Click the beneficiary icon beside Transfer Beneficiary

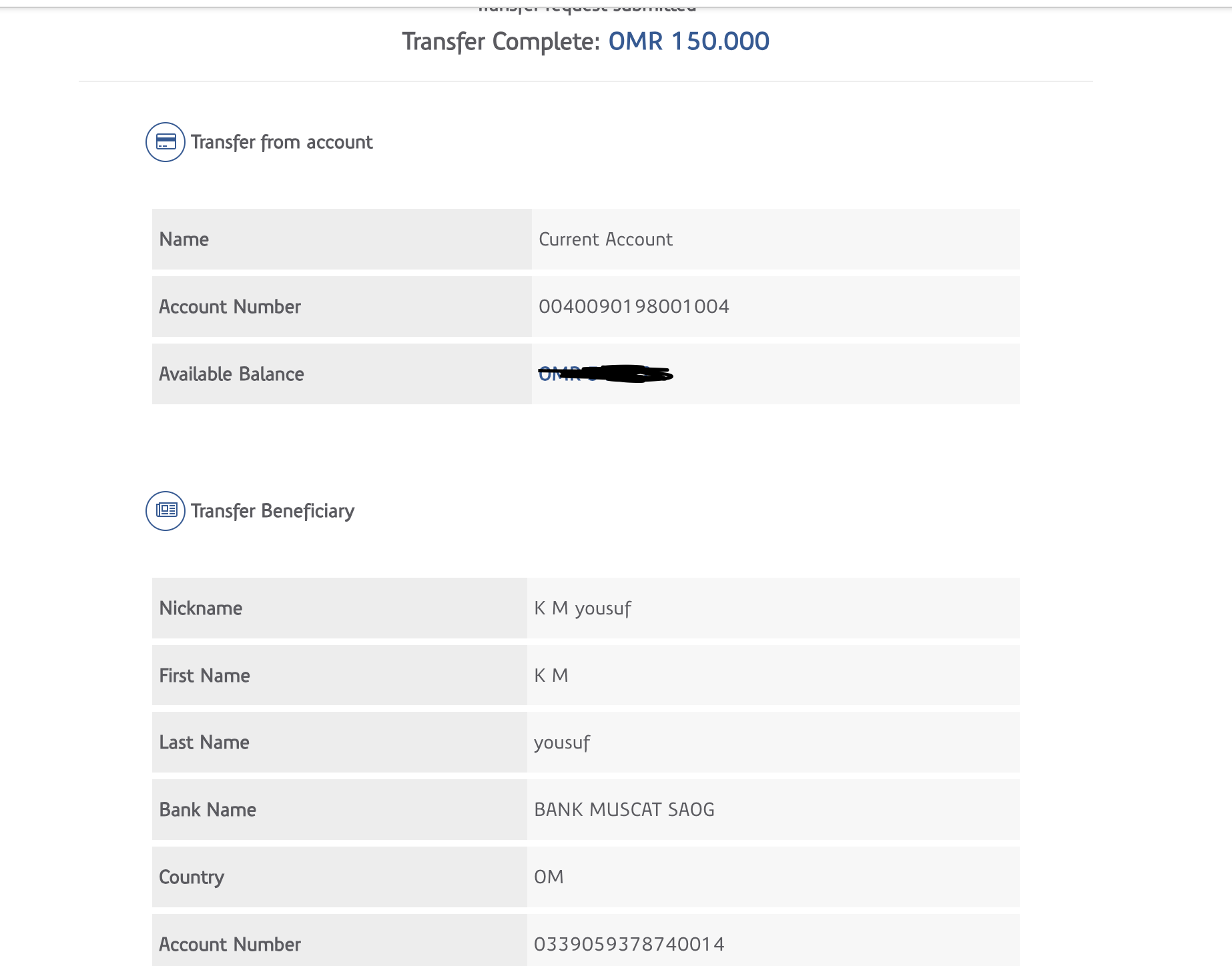166,511
